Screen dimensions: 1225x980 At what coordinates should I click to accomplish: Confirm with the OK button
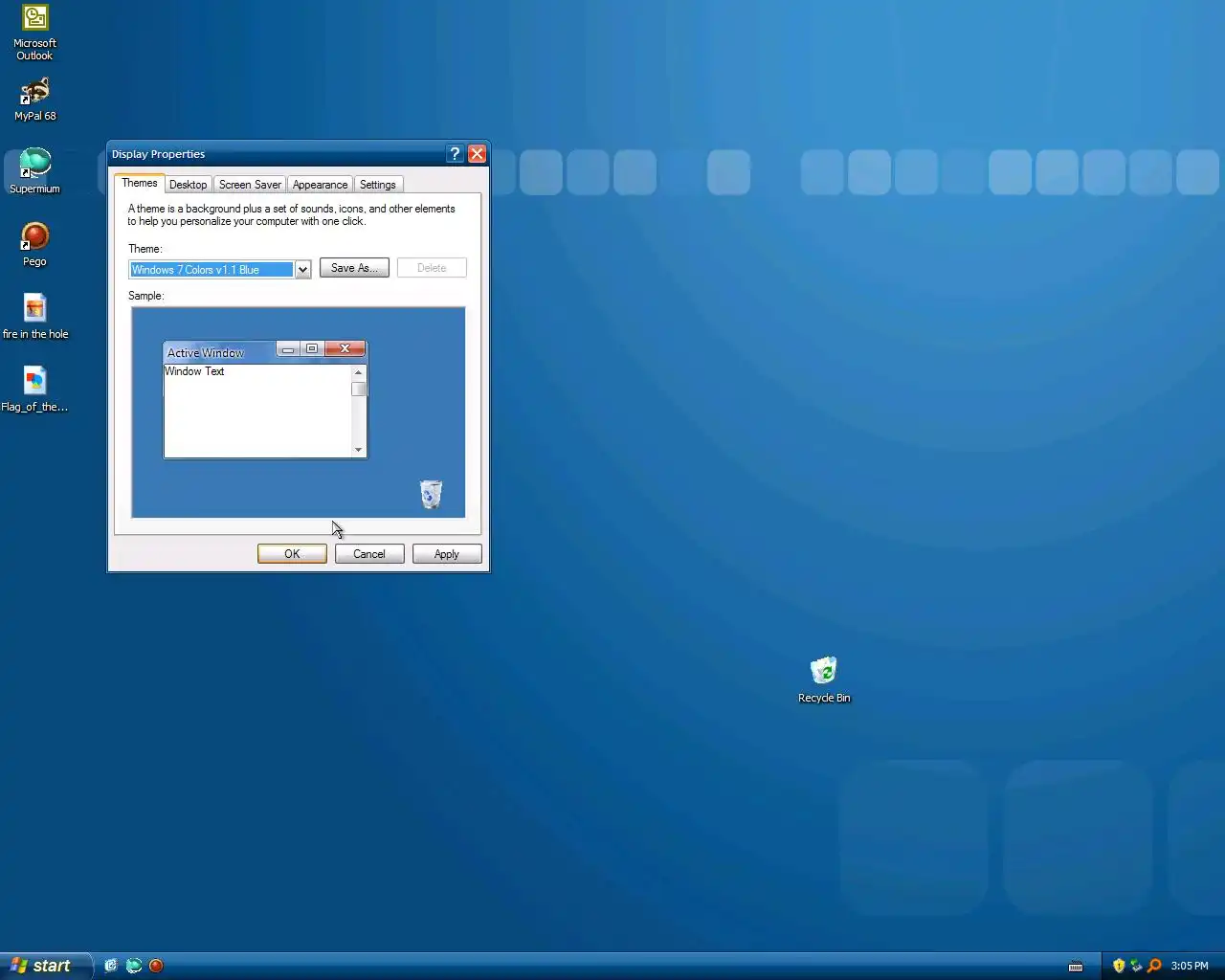click(x=292, y=554)
